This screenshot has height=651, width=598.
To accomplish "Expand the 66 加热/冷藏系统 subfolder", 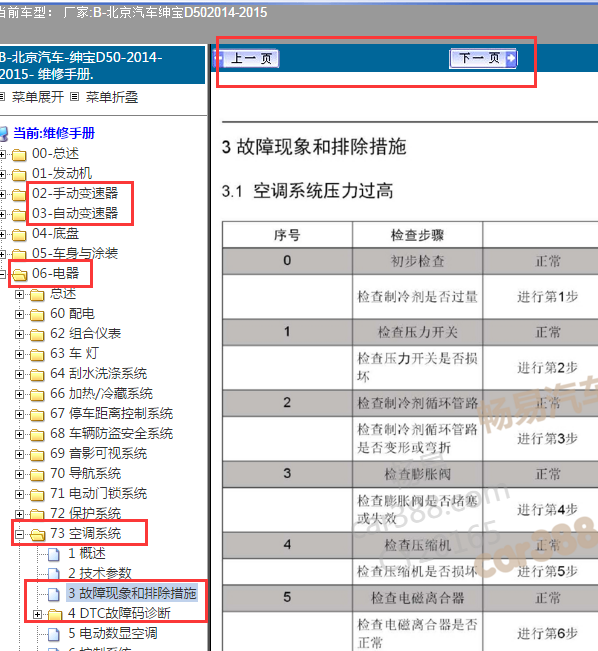I will click(x=19, y=394).
